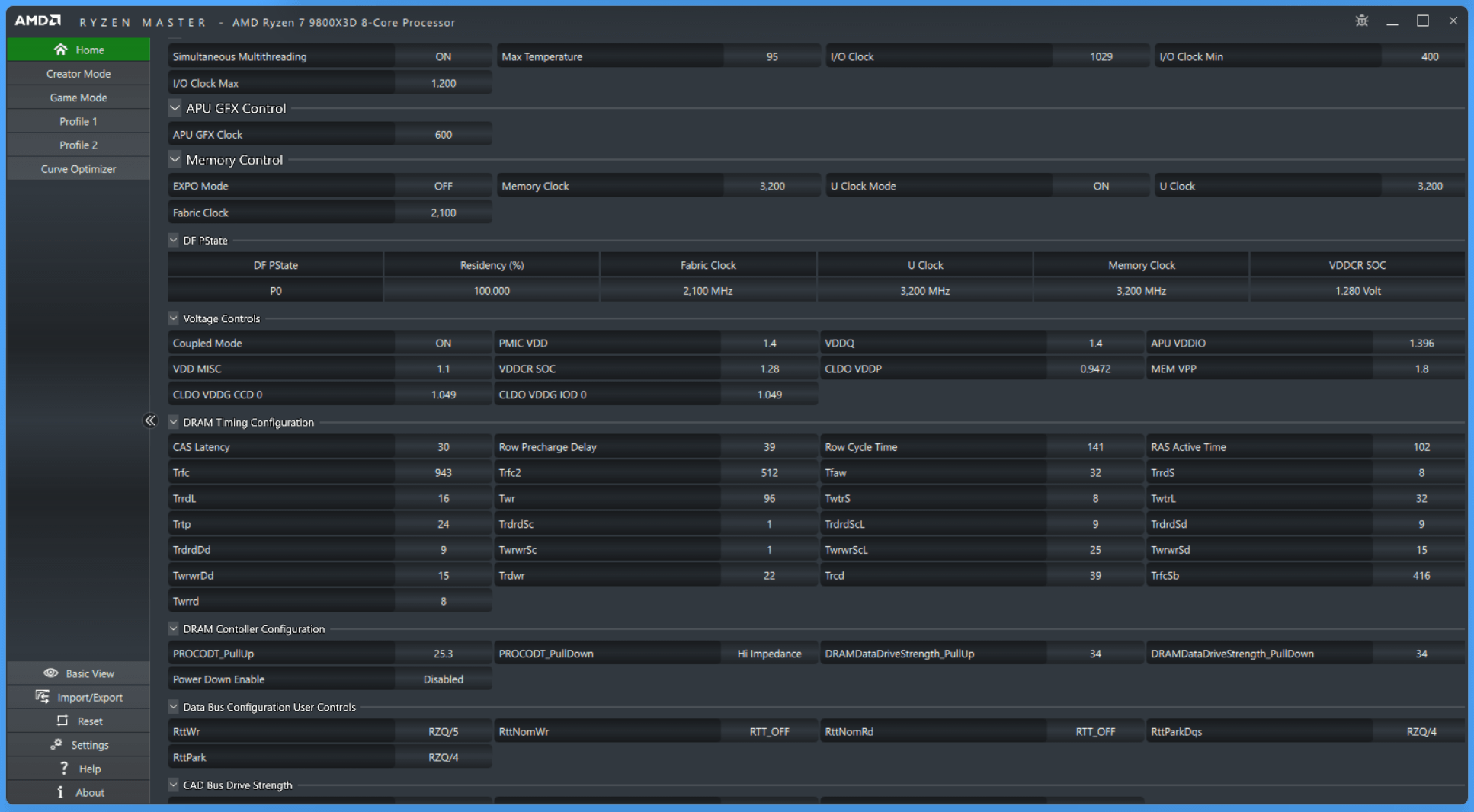Open the Curve Optimizer tab
1474x812 pixels.
(x=79, y=169)
